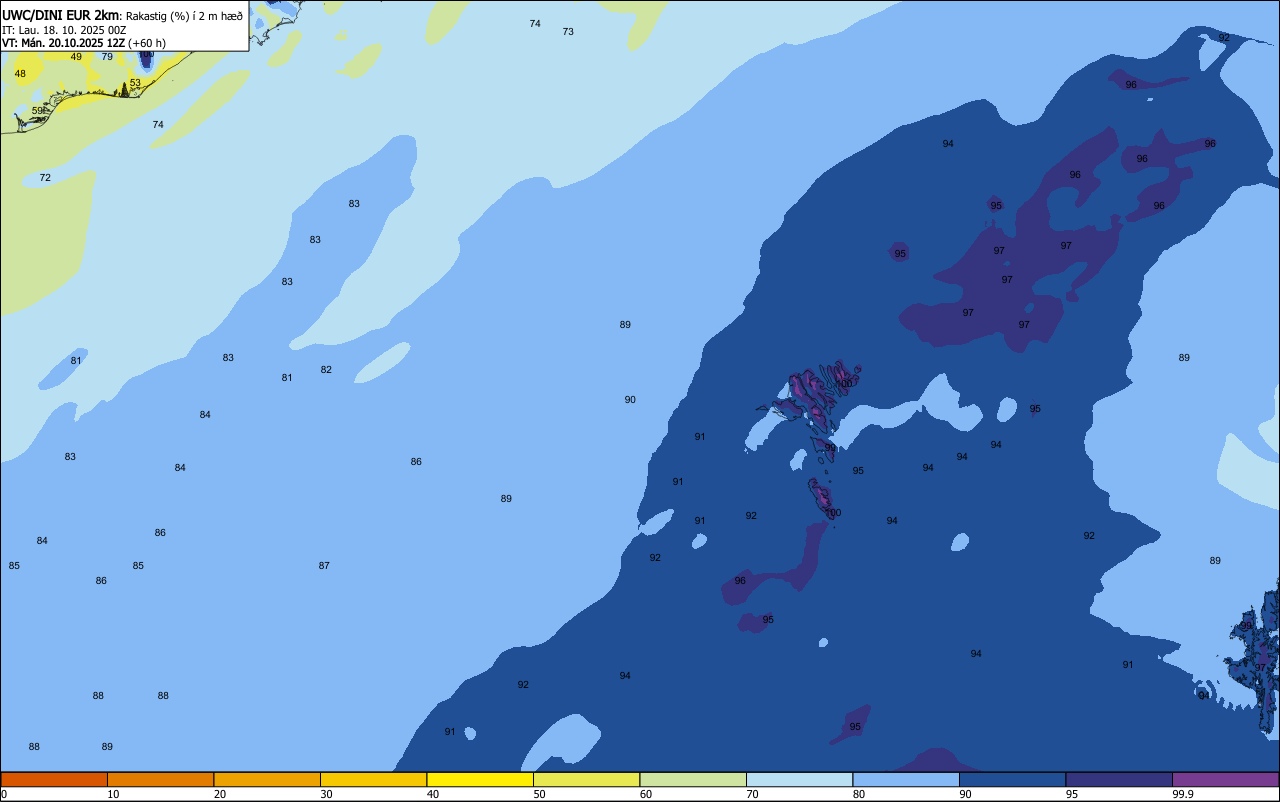This screenshot has width=1280, height=802.
Task: Click the "95" legend scale label
Action: tap(1072, 794)
